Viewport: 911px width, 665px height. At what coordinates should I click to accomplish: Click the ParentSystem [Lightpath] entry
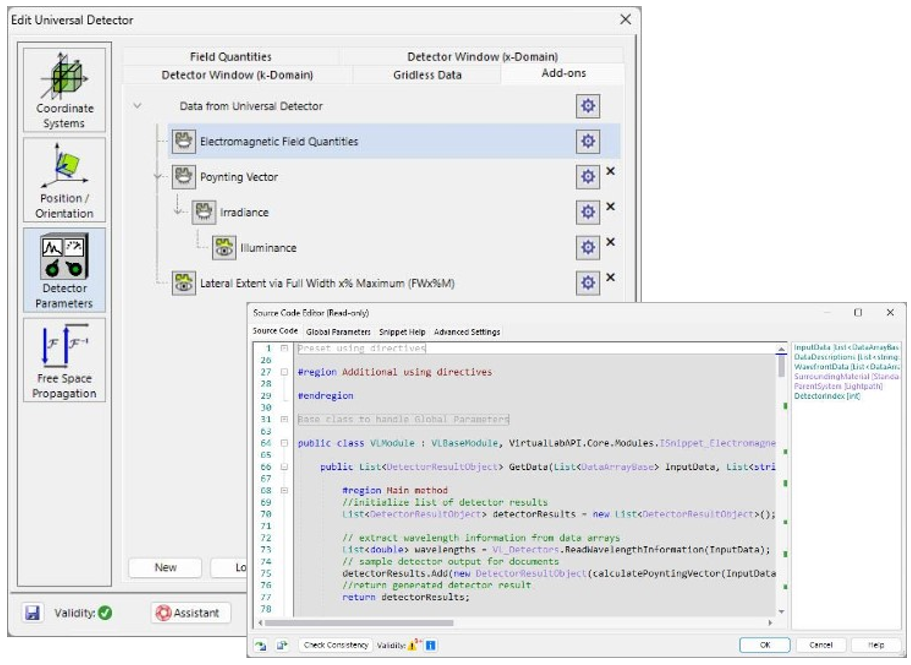[838, 386]
